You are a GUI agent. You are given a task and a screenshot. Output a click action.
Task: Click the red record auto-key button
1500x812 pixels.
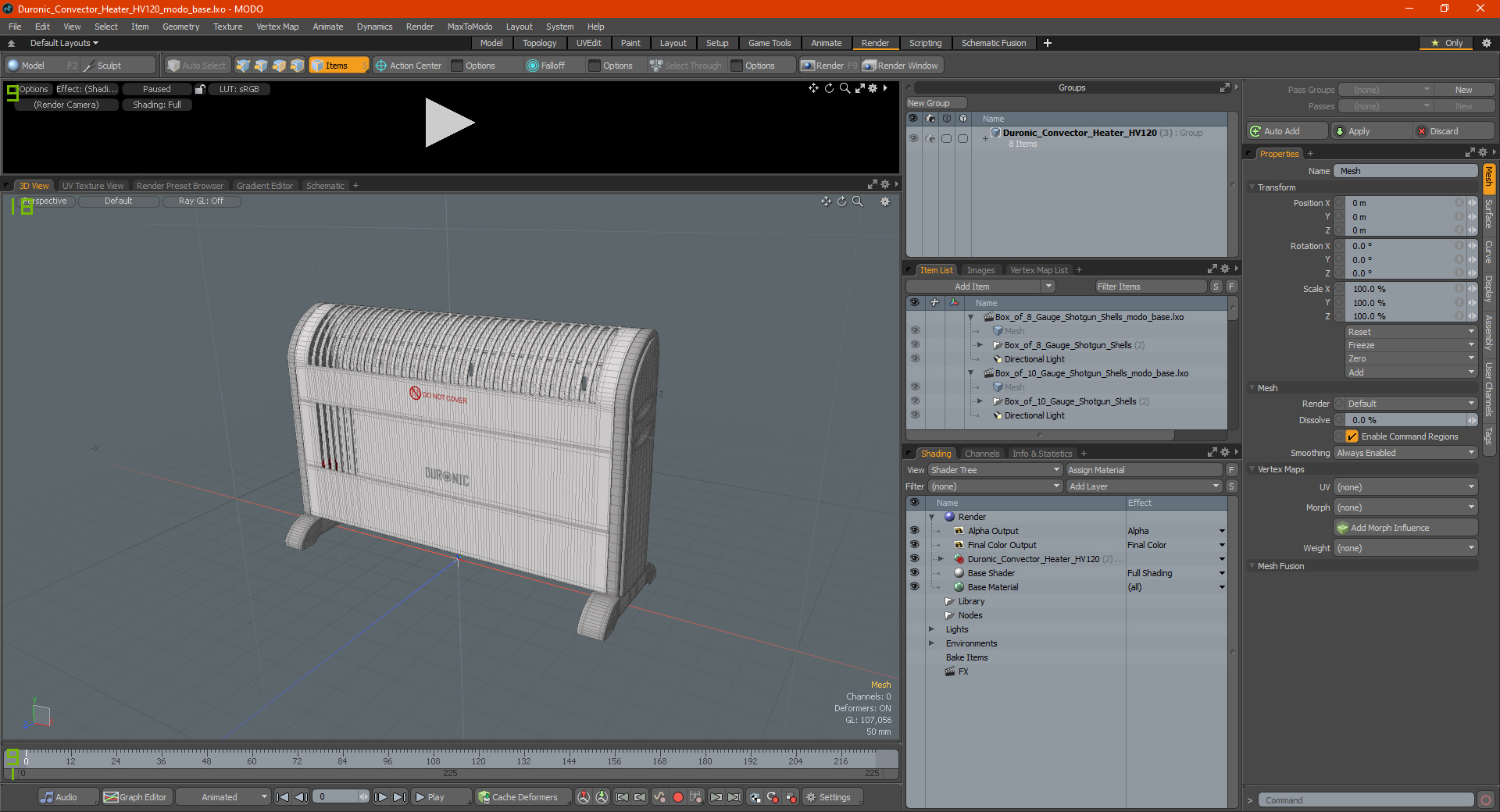(678, 797)
